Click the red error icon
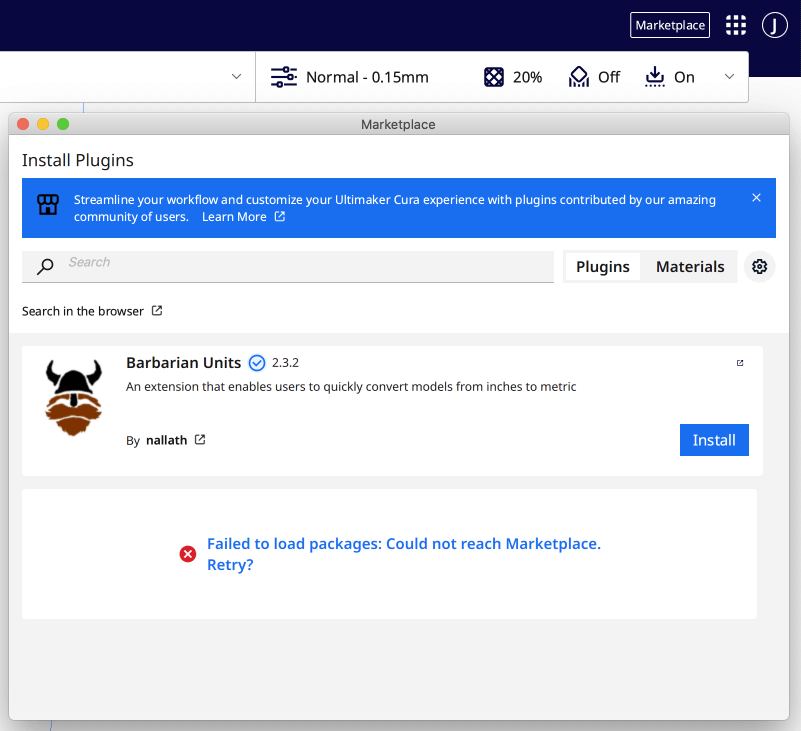This screenshot has width=801, height=731. (x=187, y=554)
